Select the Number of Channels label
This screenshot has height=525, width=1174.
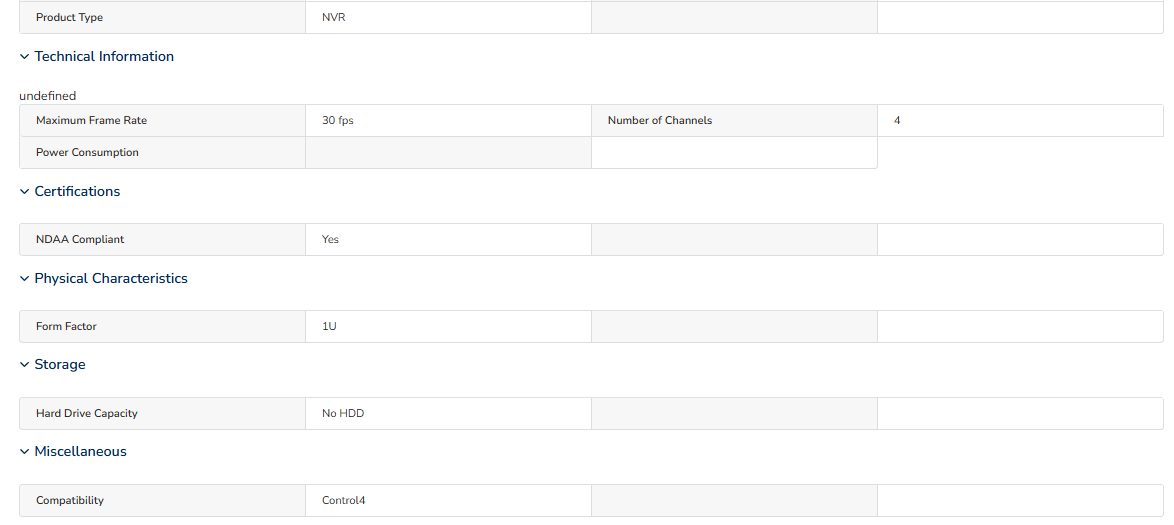click(660, 121)
